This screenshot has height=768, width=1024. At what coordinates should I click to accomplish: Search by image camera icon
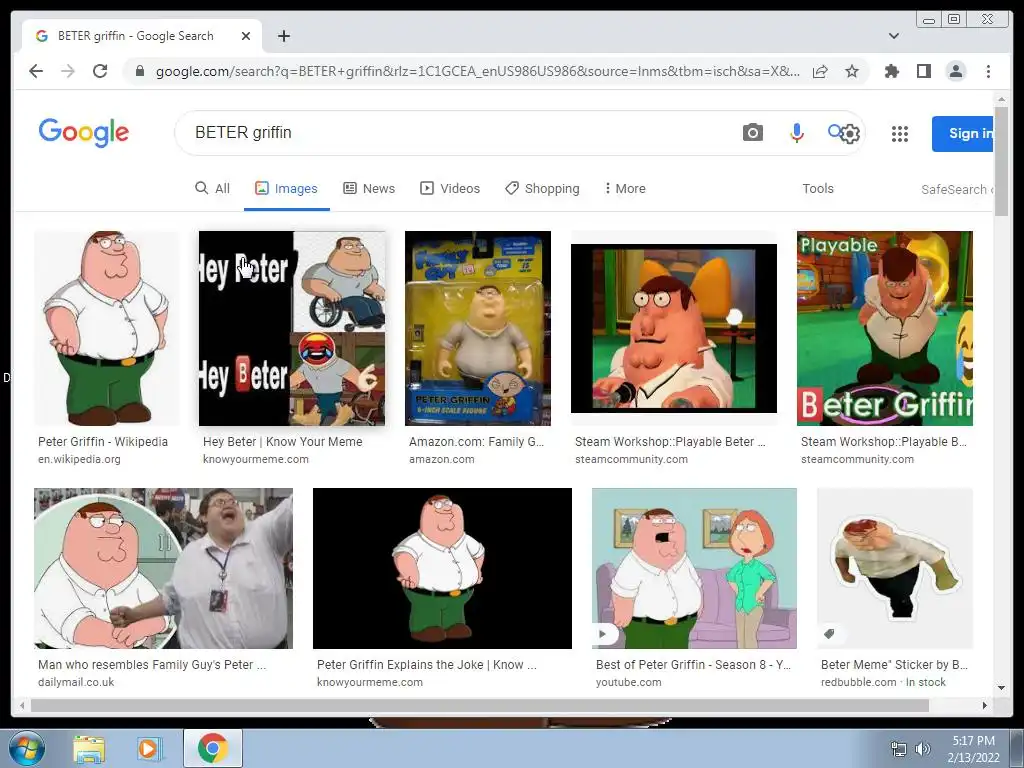pyautogui.click(x=752, y=133)
